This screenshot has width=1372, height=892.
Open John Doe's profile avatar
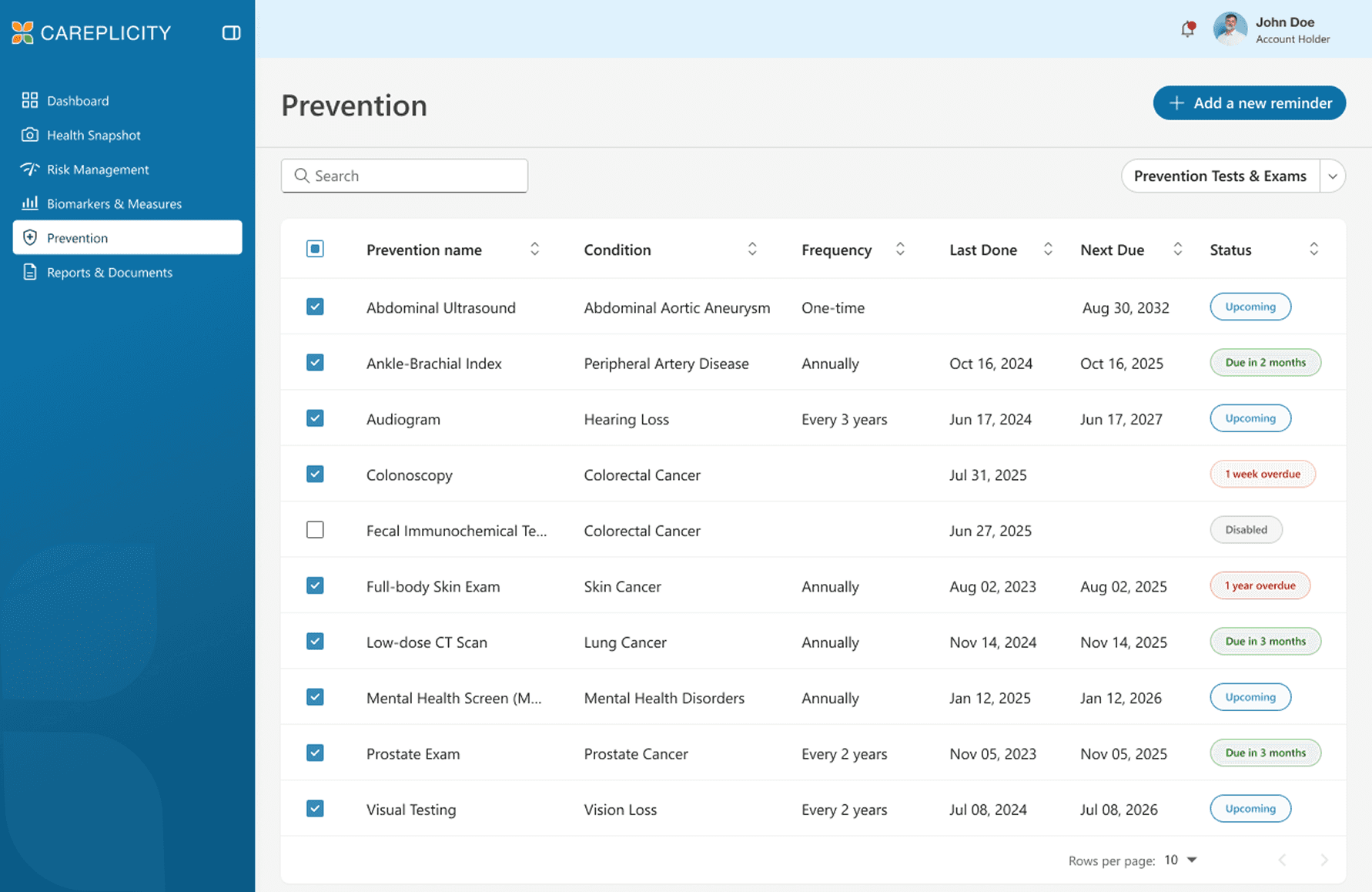coord(1230,29)
